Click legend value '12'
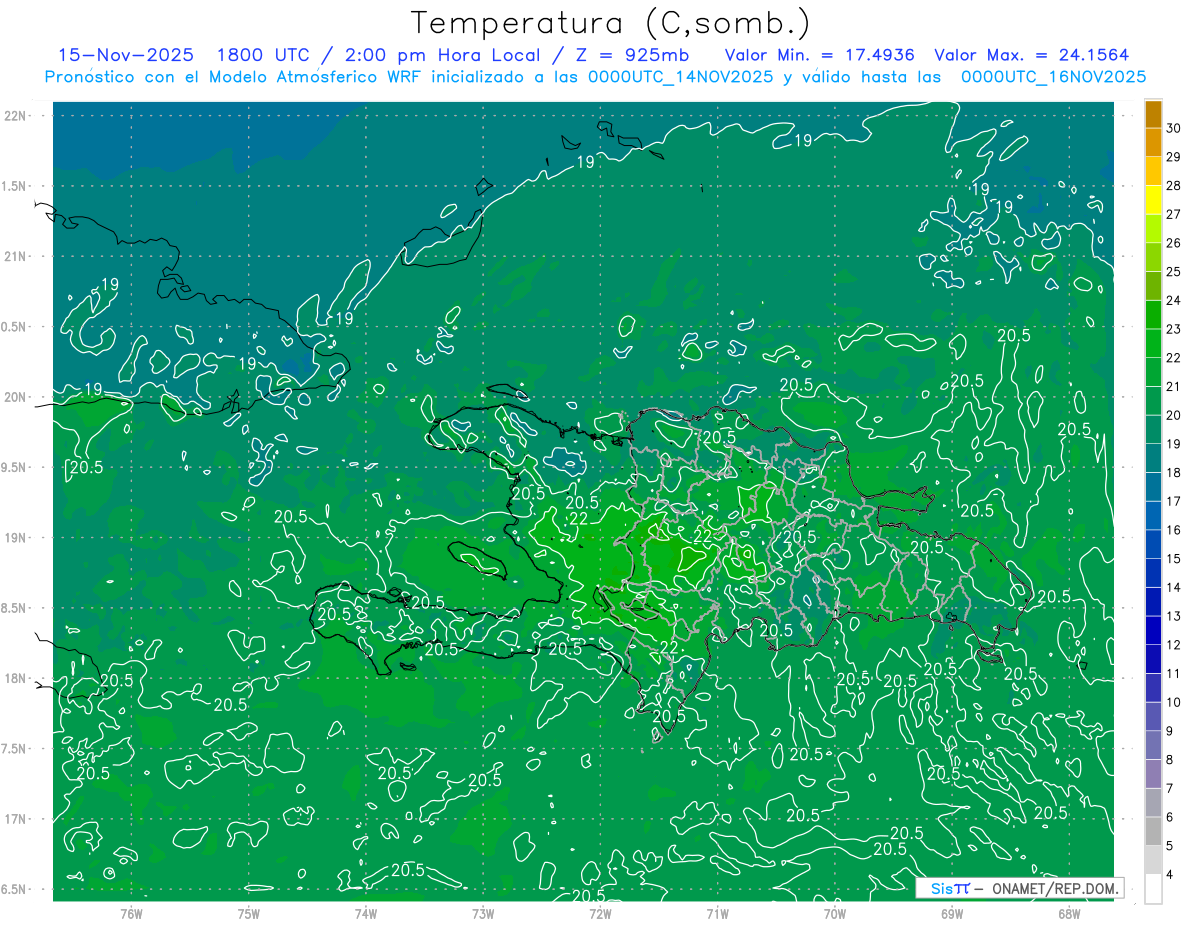1200x927 pixels. [x=1175, y=645]
